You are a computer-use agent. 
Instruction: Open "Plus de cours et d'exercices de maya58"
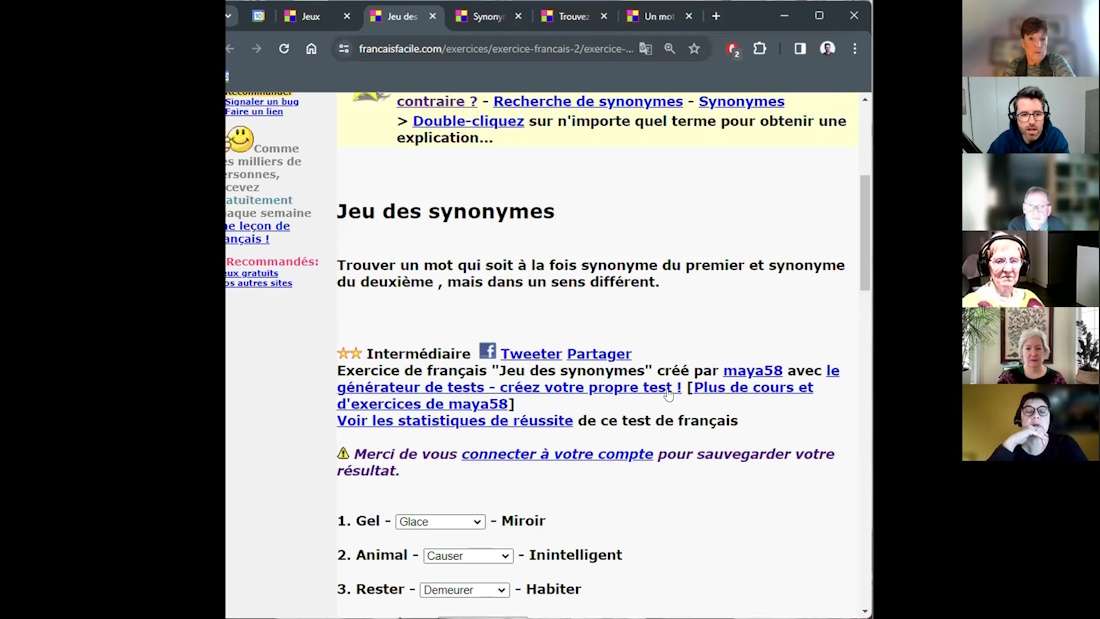[575, 396]
